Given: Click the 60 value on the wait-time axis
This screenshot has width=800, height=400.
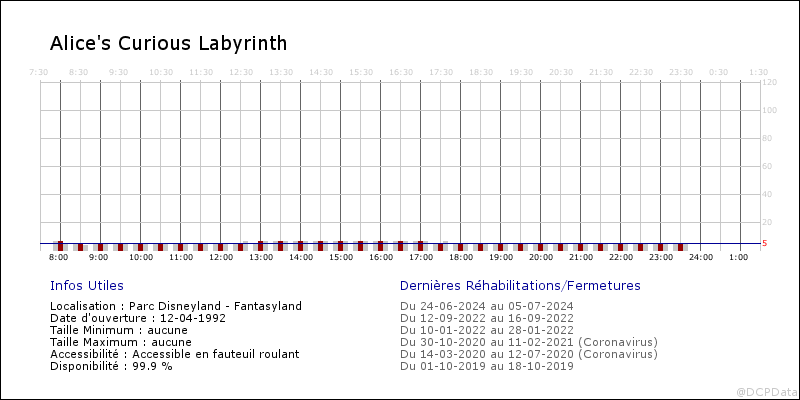Looking at the screenshot, I should click(x=767, y=166).
